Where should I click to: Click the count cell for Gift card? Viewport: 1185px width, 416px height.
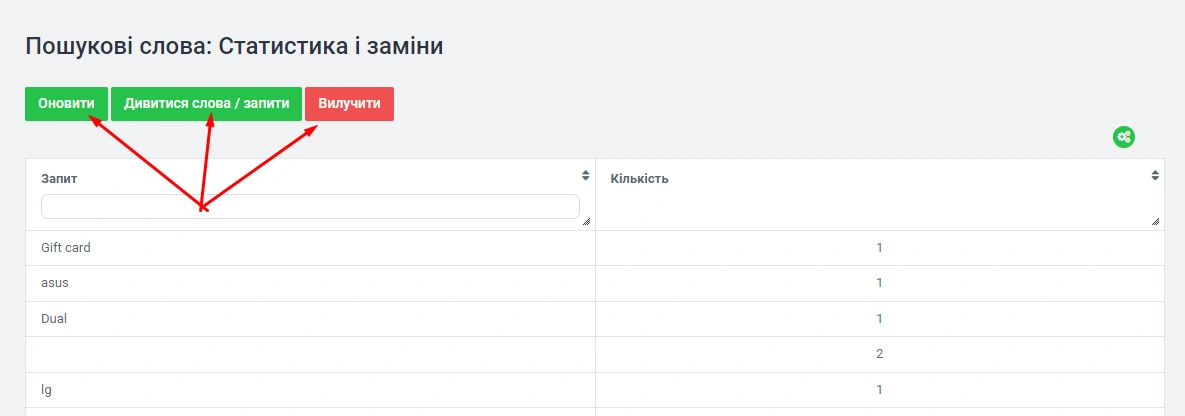(x=879, y=248)
